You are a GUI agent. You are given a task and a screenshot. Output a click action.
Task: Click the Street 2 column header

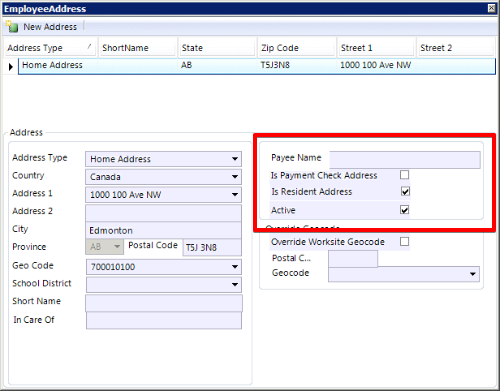(x=456, y=48)
